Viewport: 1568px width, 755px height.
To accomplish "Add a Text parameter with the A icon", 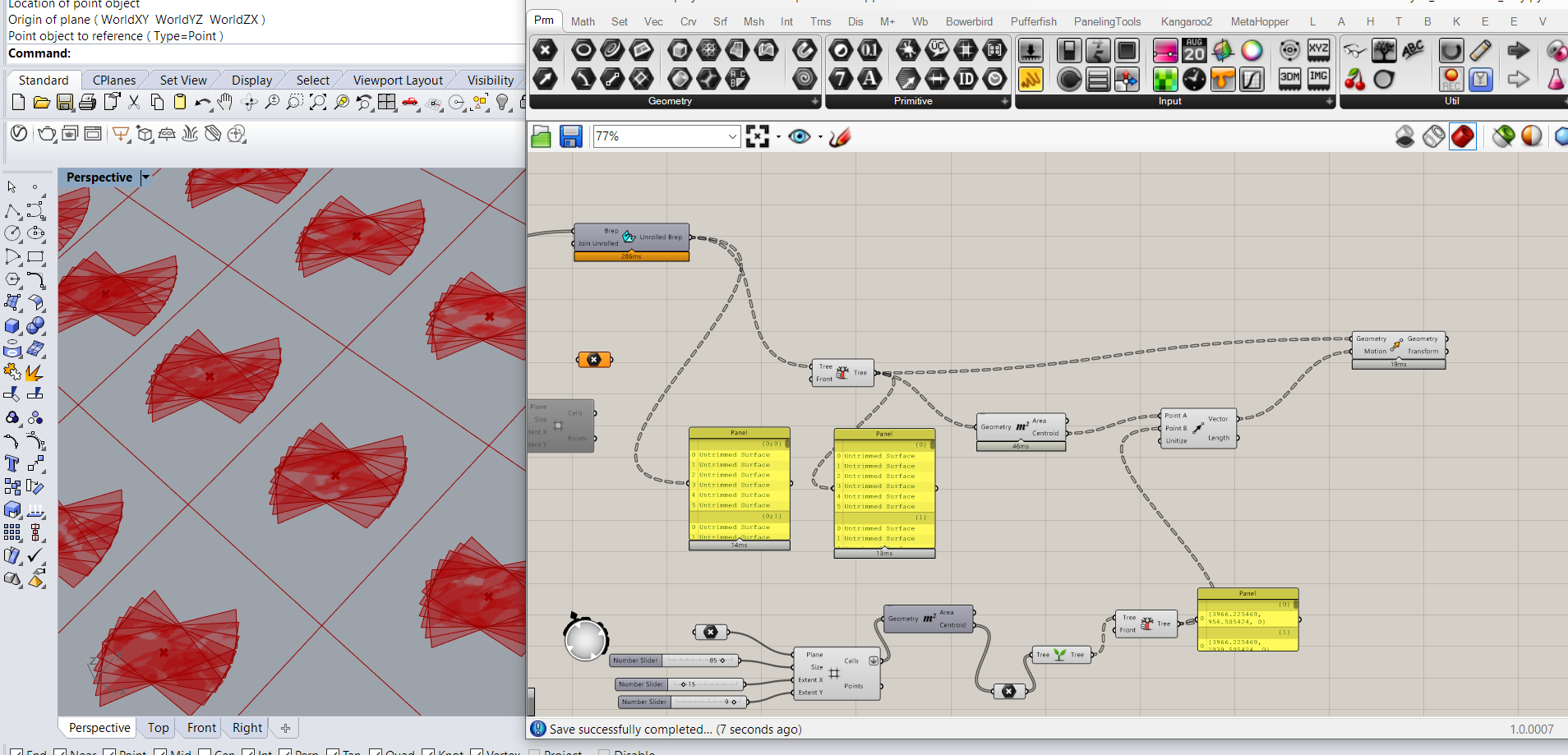I will 869,79.
